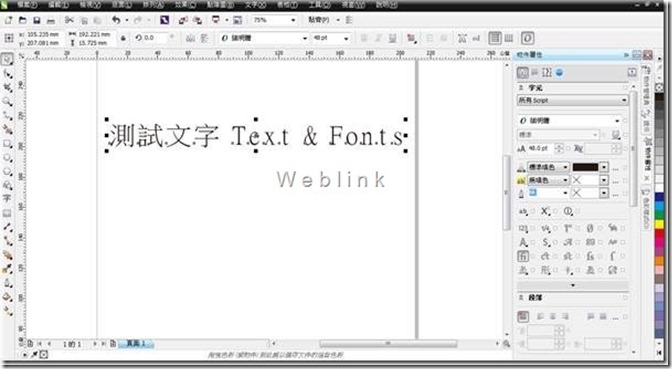The height and width of the screenshot is (369, 672).
Task: Toggle Interactive OpenType button
Action: click(527, 38)
